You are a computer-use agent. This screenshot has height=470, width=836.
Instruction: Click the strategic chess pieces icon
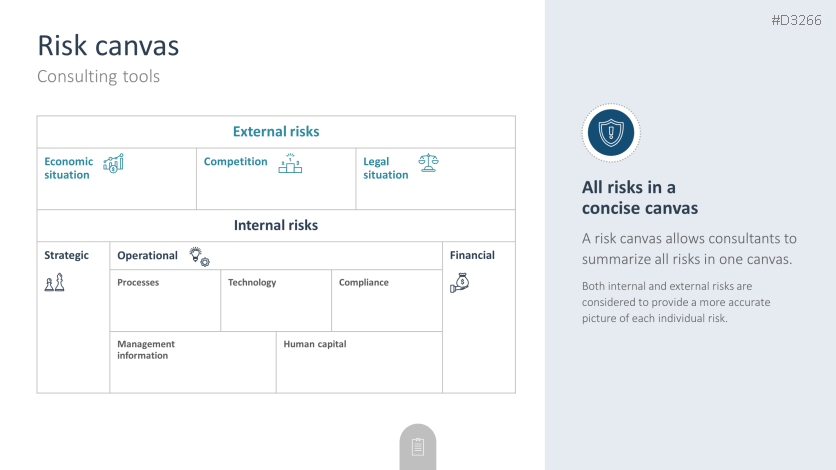pos(54,283)
